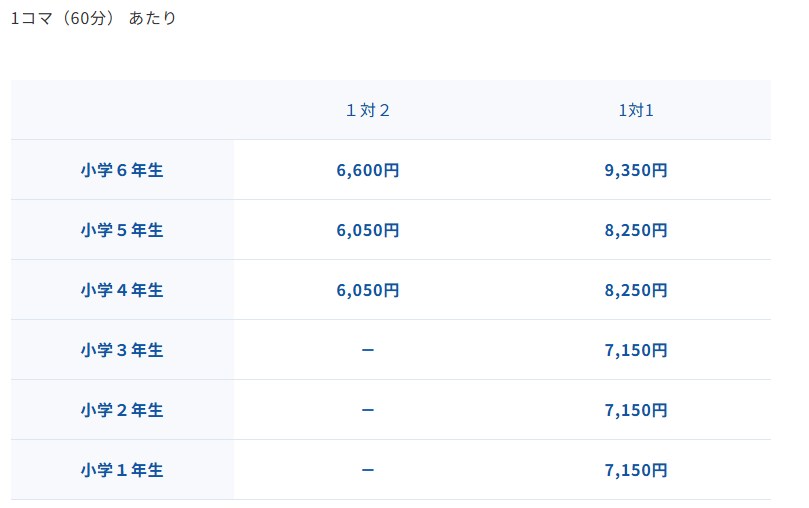Click the 小学2年生 row label
809x508 pixels.
click(x=122, y=410)
